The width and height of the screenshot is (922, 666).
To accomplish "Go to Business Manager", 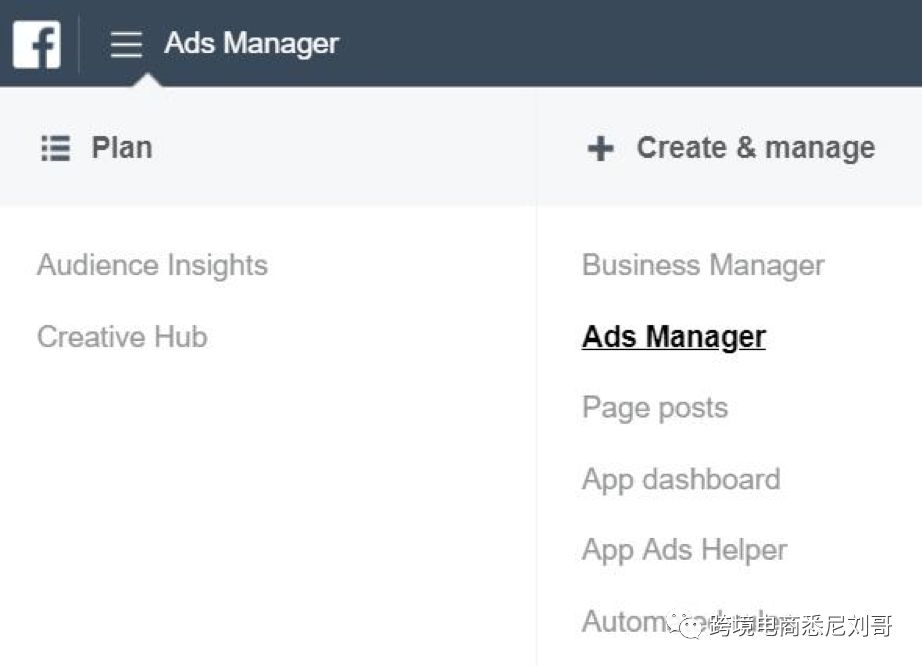I will point(703,266).
